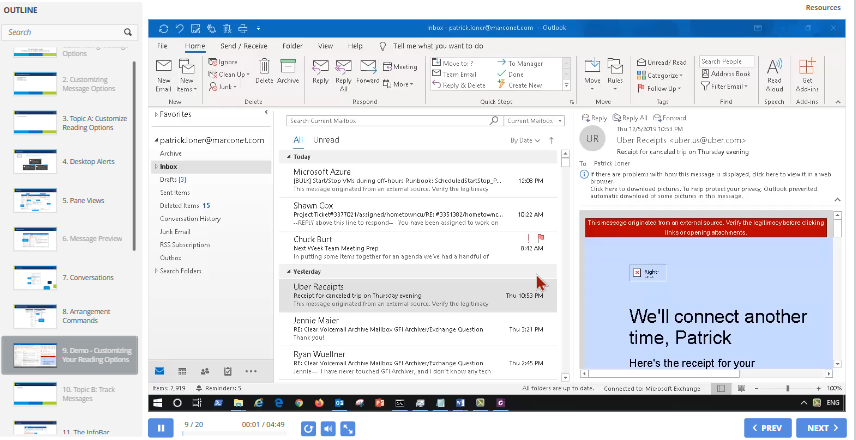856x440 pixels.
Task: Open the Resources link
Action: point(823,8)
